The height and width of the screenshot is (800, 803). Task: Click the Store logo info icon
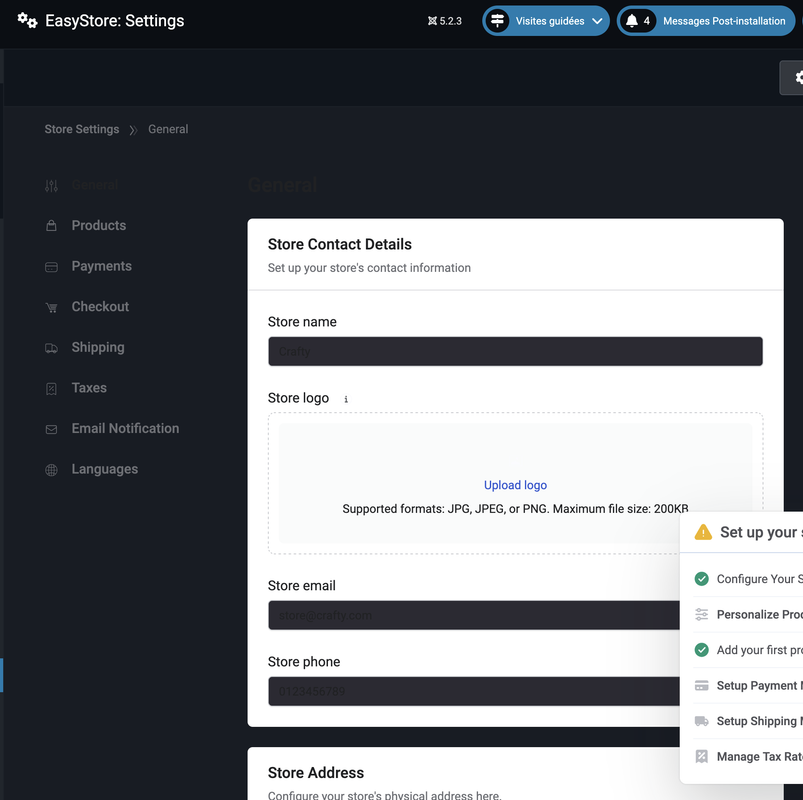coord(346,399)
